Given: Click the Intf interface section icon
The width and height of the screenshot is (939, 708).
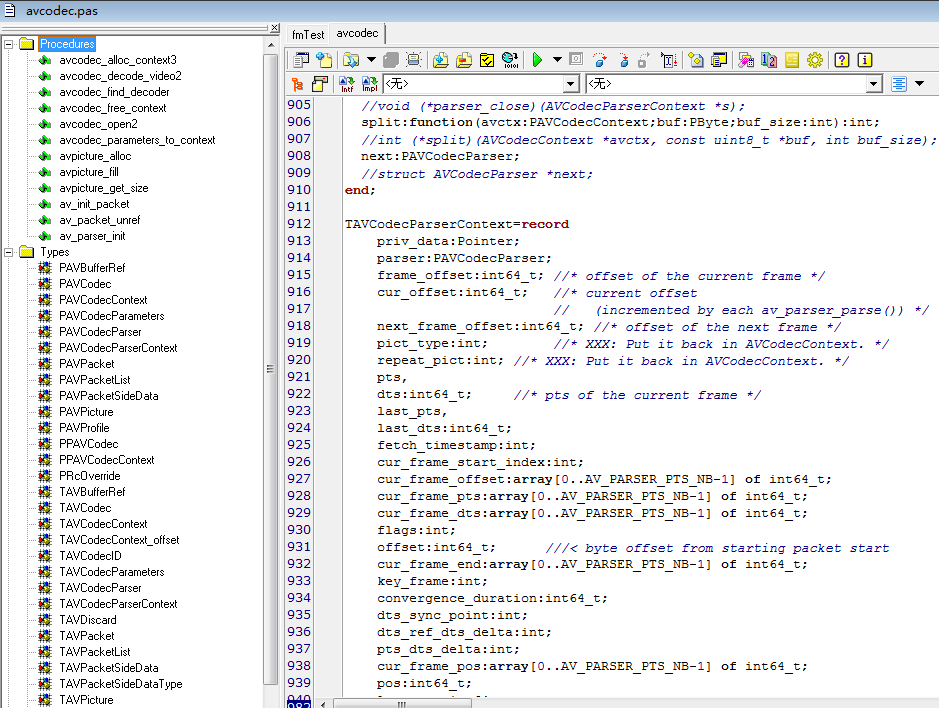Looking at the screenshot, I should click(346, 84).
